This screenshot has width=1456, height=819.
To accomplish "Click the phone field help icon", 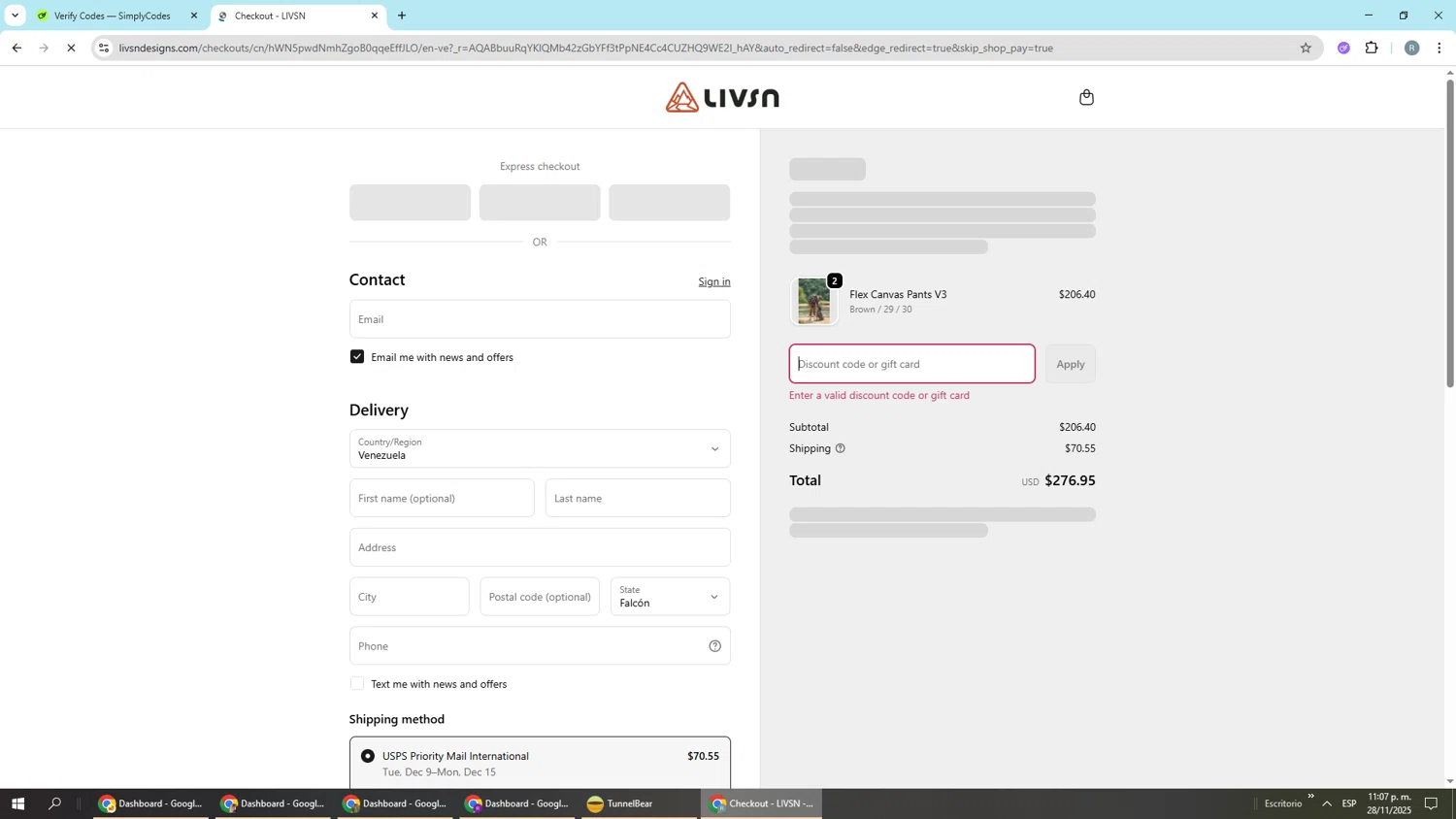I will coord(714,646).
